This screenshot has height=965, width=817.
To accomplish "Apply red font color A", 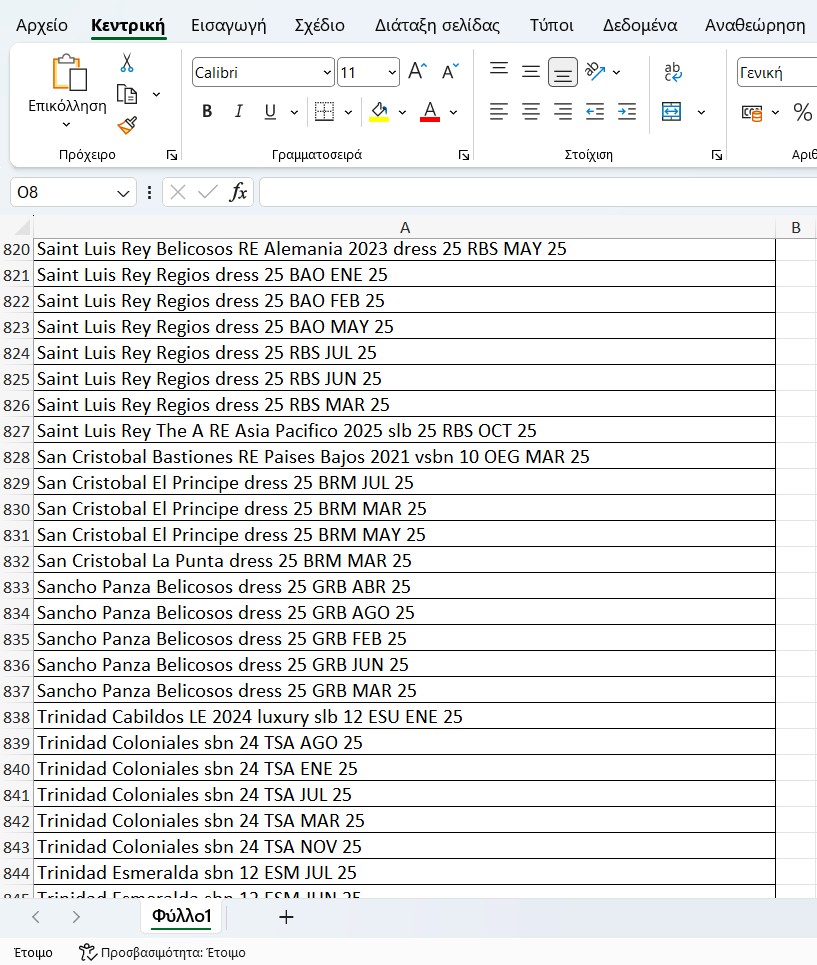I will 430,112.
